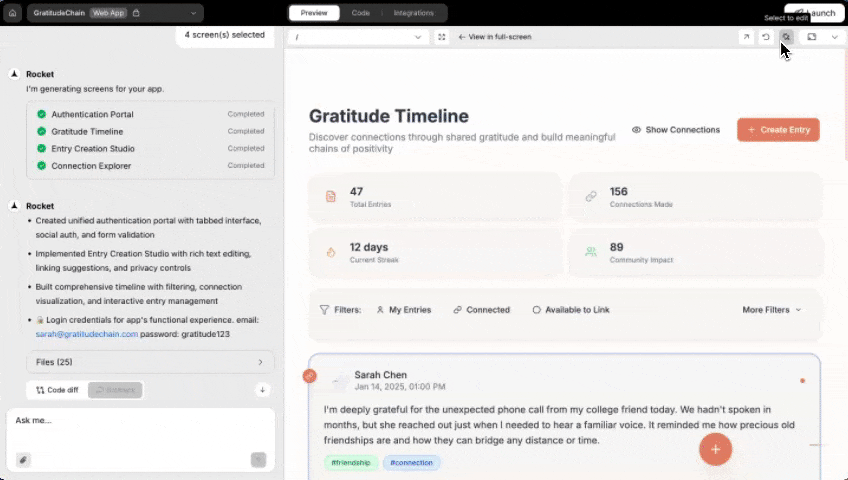
Task: Toggle the Select to edit tool
Action: pyautogui.click(x=786, y=37)
